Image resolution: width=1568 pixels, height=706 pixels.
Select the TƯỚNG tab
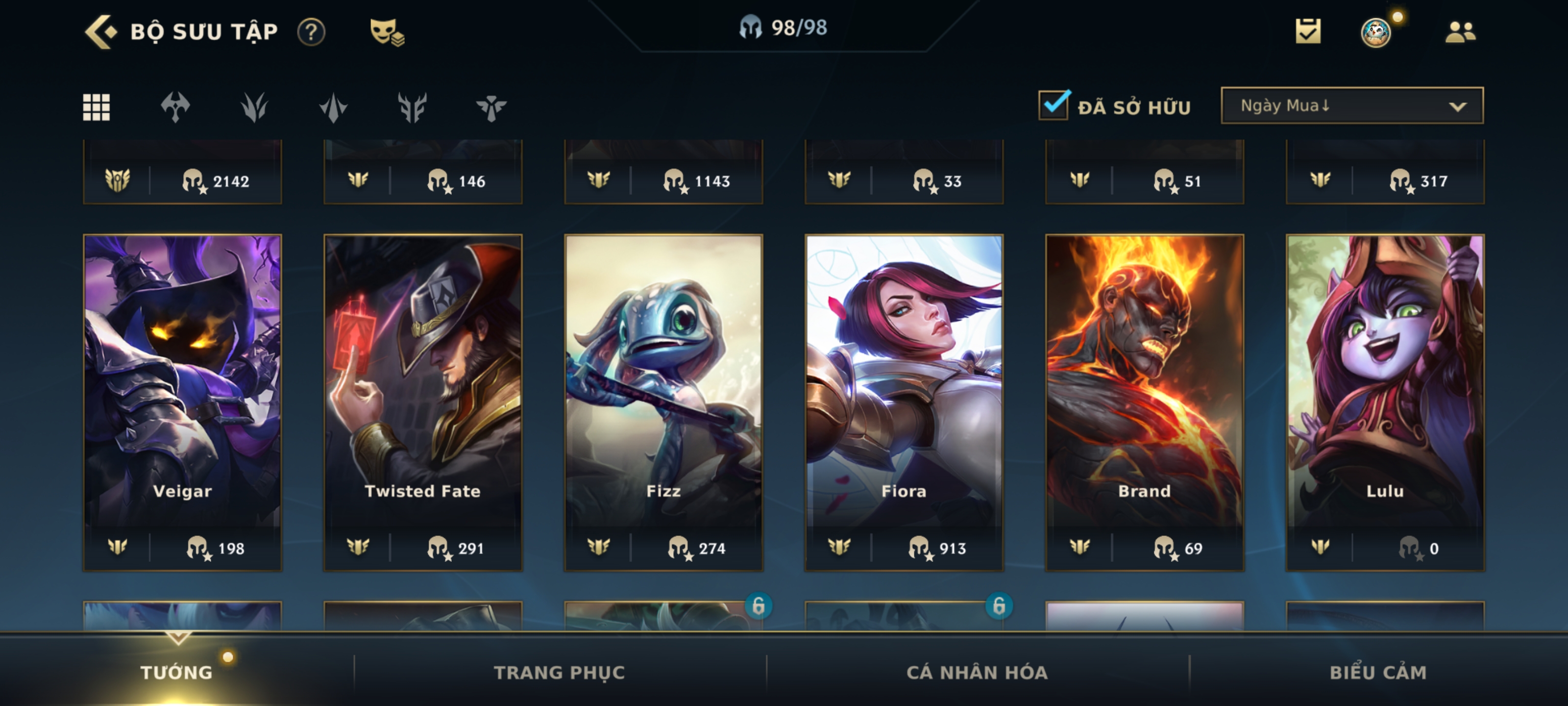176,673
